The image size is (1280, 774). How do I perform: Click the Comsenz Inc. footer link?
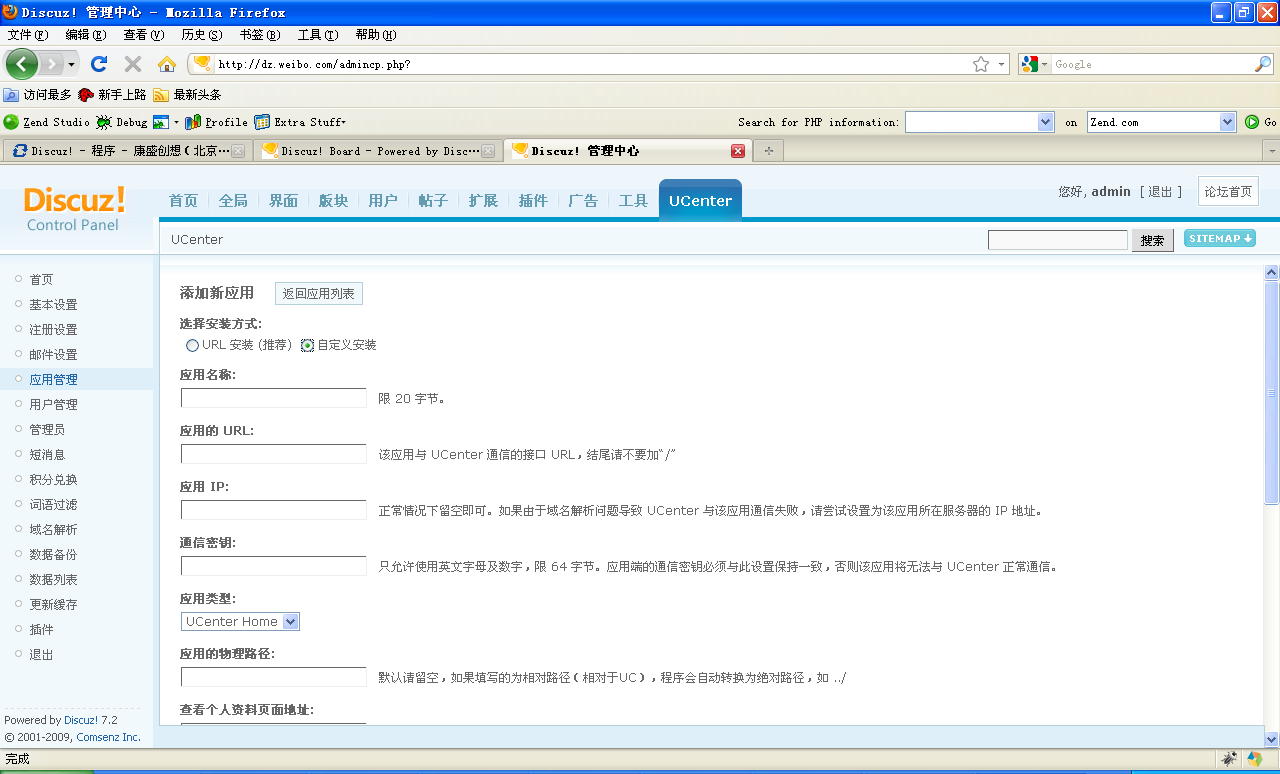click(x=108, y=737)
